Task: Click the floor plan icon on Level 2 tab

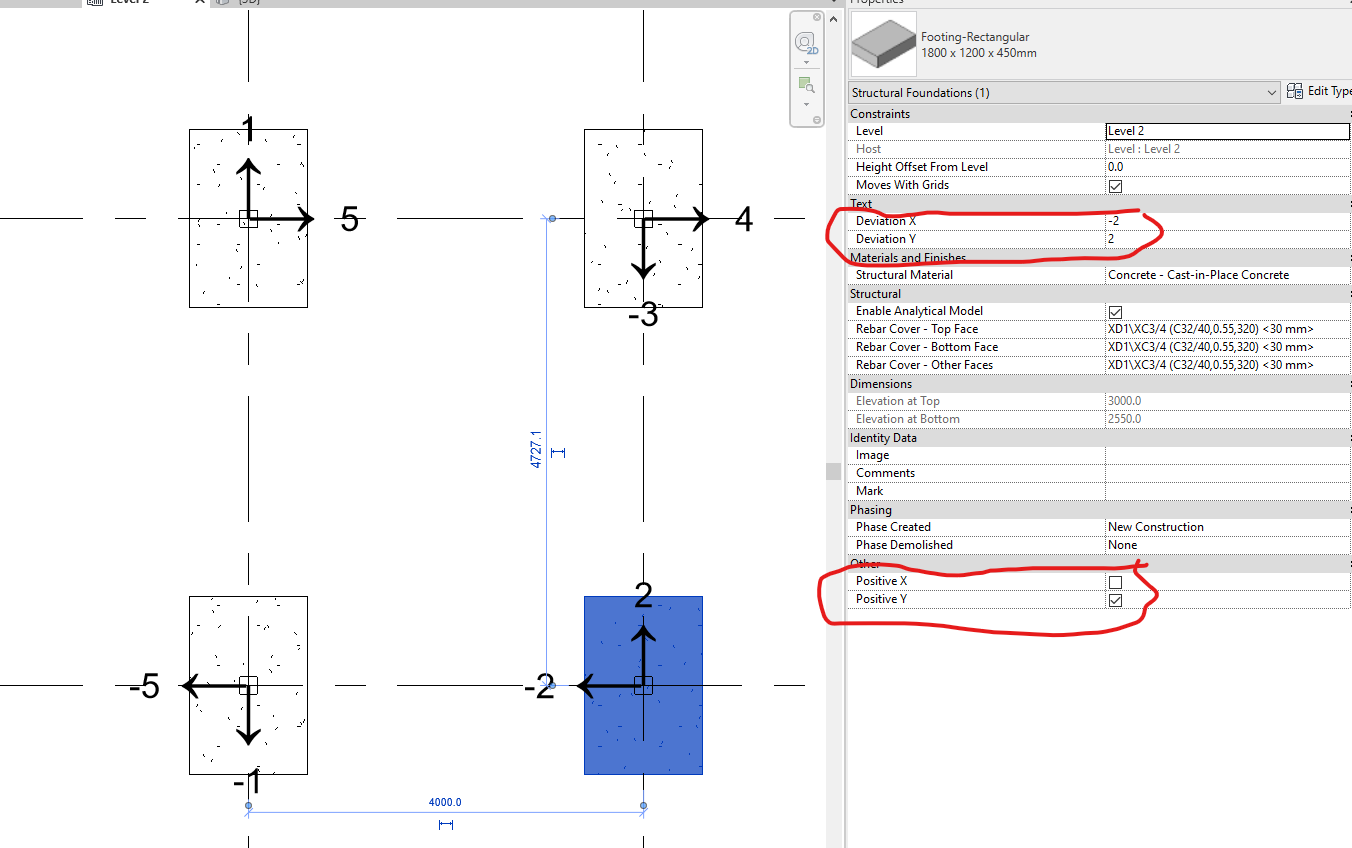Action: [x=95, y=3]
